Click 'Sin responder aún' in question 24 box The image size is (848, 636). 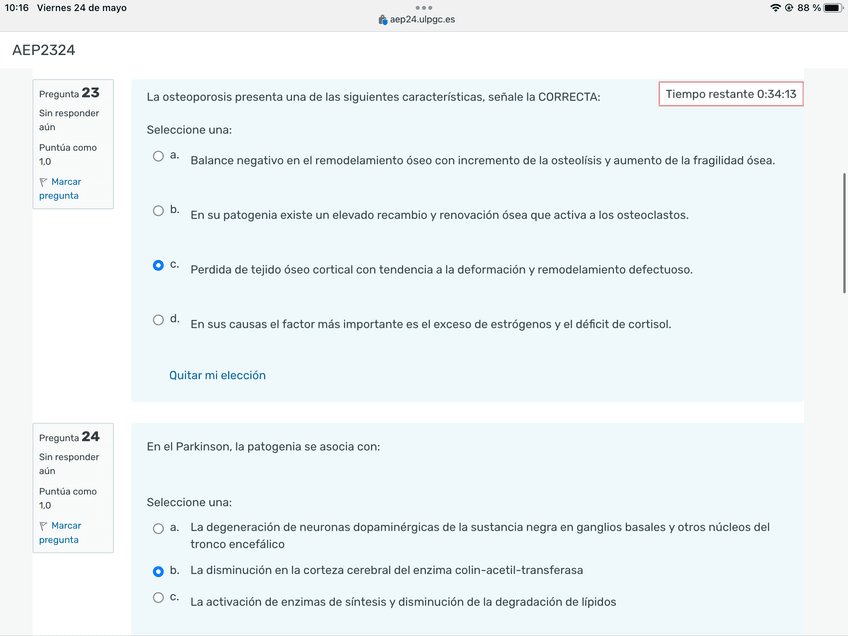69,464
